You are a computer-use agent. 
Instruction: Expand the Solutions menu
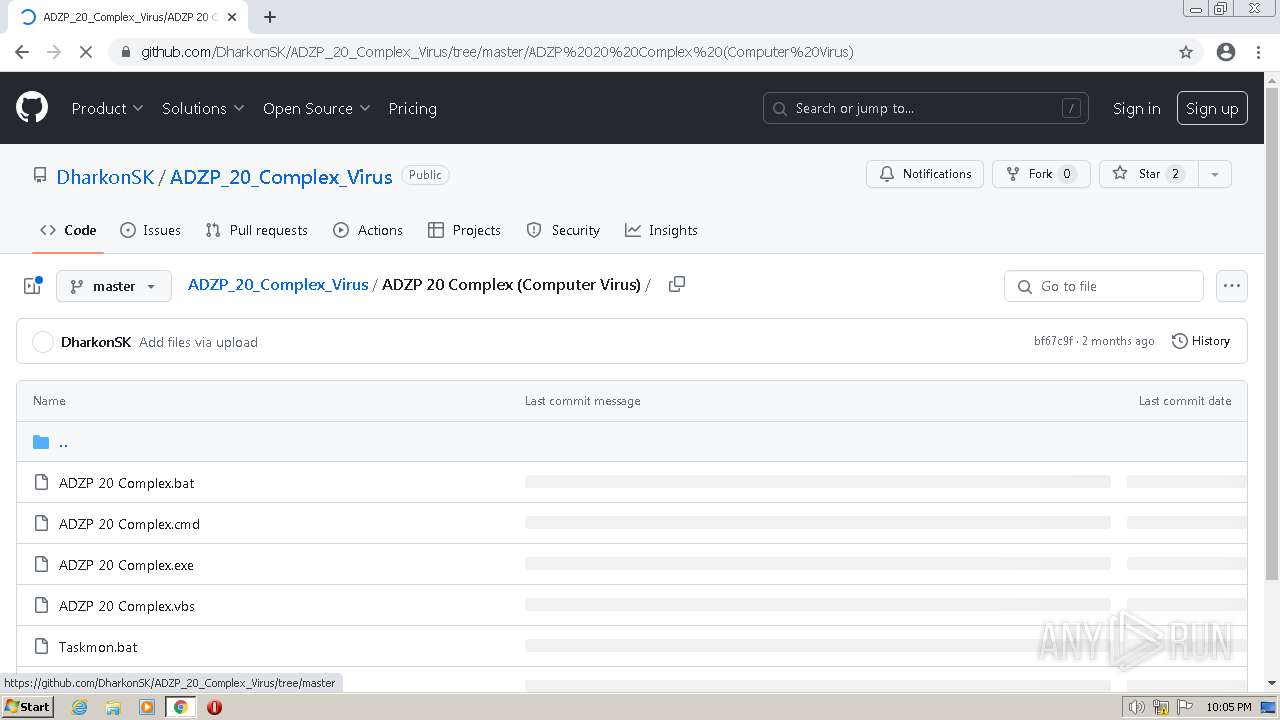[x=203, y=108]
